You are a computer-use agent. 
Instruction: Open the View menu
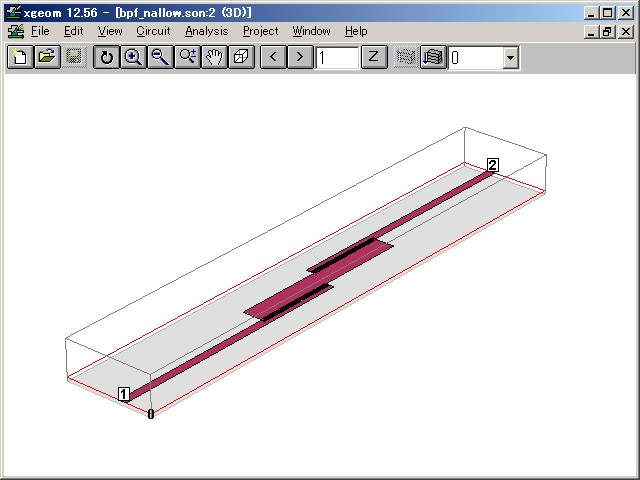point(110,31)
